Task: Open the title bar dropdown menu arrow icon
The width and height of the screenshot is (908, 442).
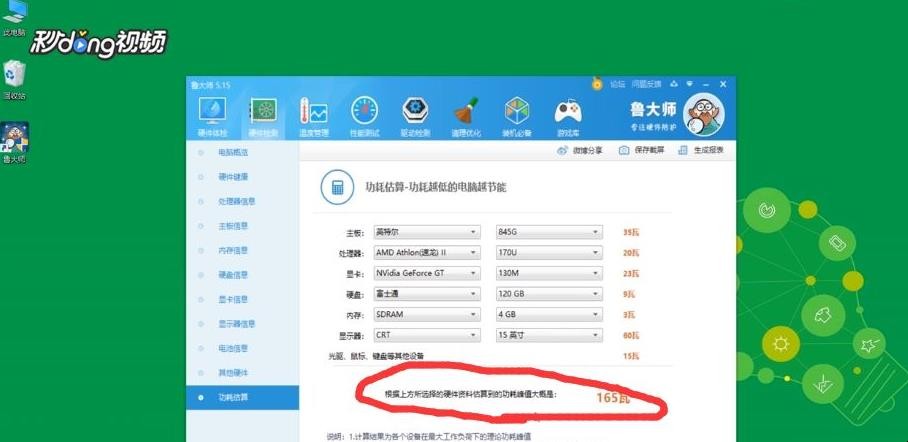Action: [x=690, y=84]
